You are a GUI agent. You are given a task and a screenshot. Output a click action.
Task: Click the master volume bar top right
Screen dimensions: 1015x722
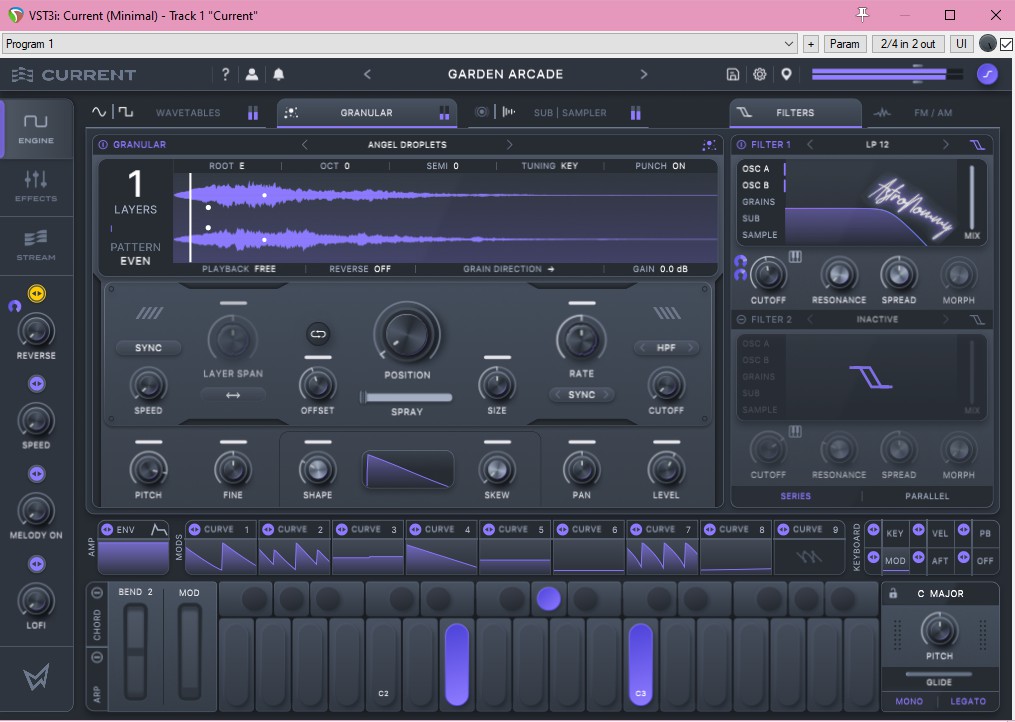click(x=887, y=74)
